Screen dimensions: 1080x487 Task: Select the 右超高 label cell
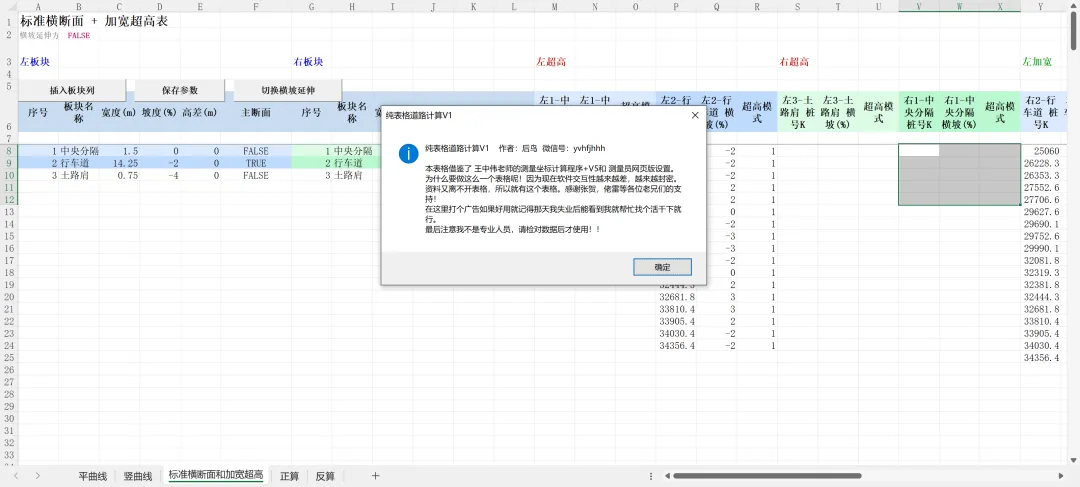click(793, 62)
